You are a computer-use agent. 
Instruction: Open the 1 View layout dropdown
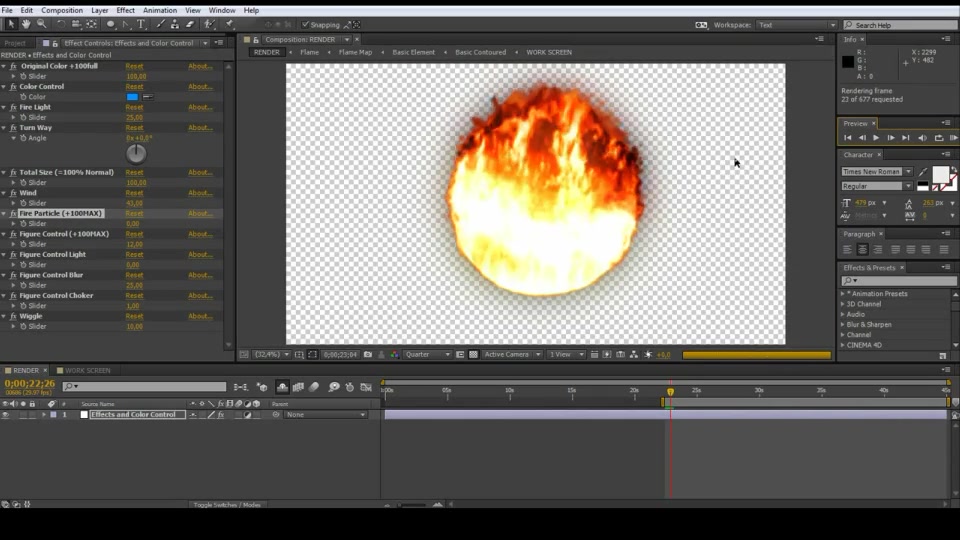click(x=566, y=354)
